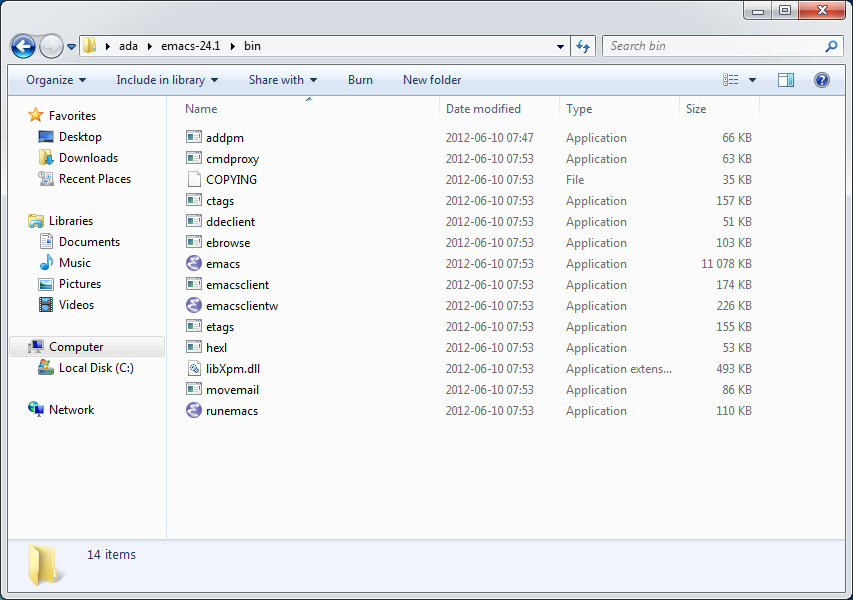Select the COPYING blank file icon
Screen dimensions: 853x600
[194, 180]
